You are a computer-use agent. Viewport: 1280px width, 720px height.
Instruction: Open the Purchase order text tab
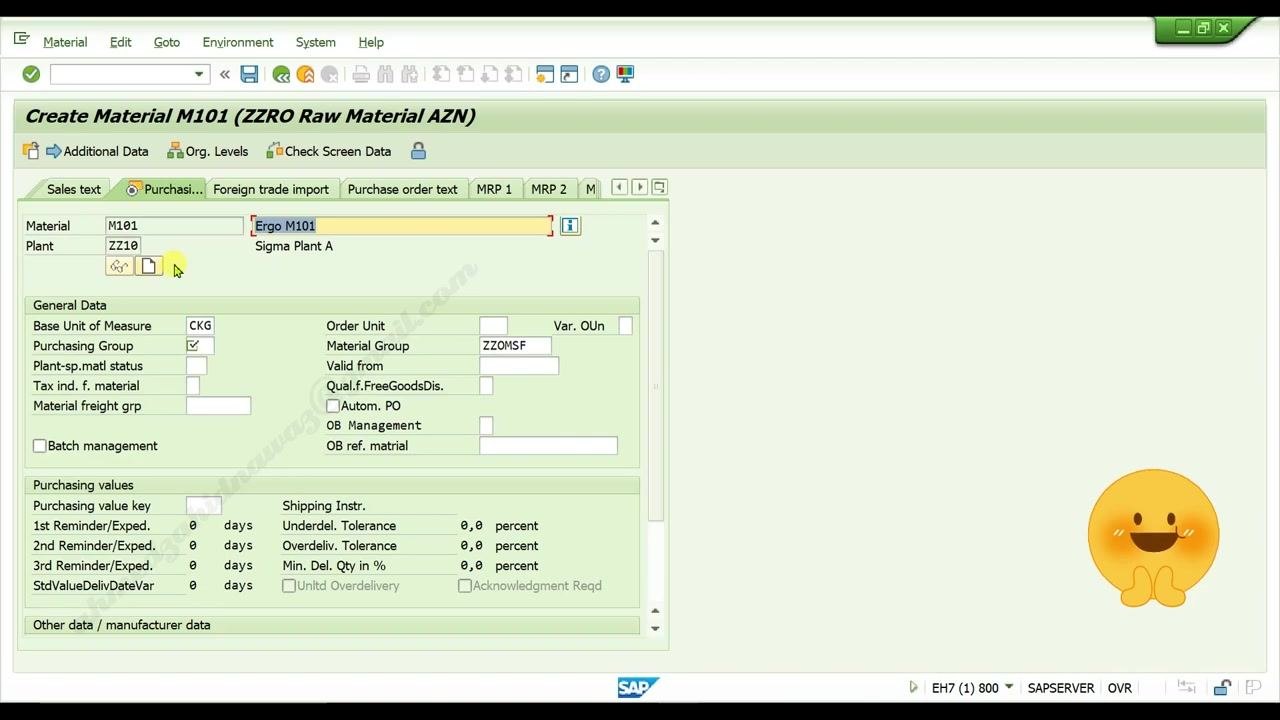[402, 189]
